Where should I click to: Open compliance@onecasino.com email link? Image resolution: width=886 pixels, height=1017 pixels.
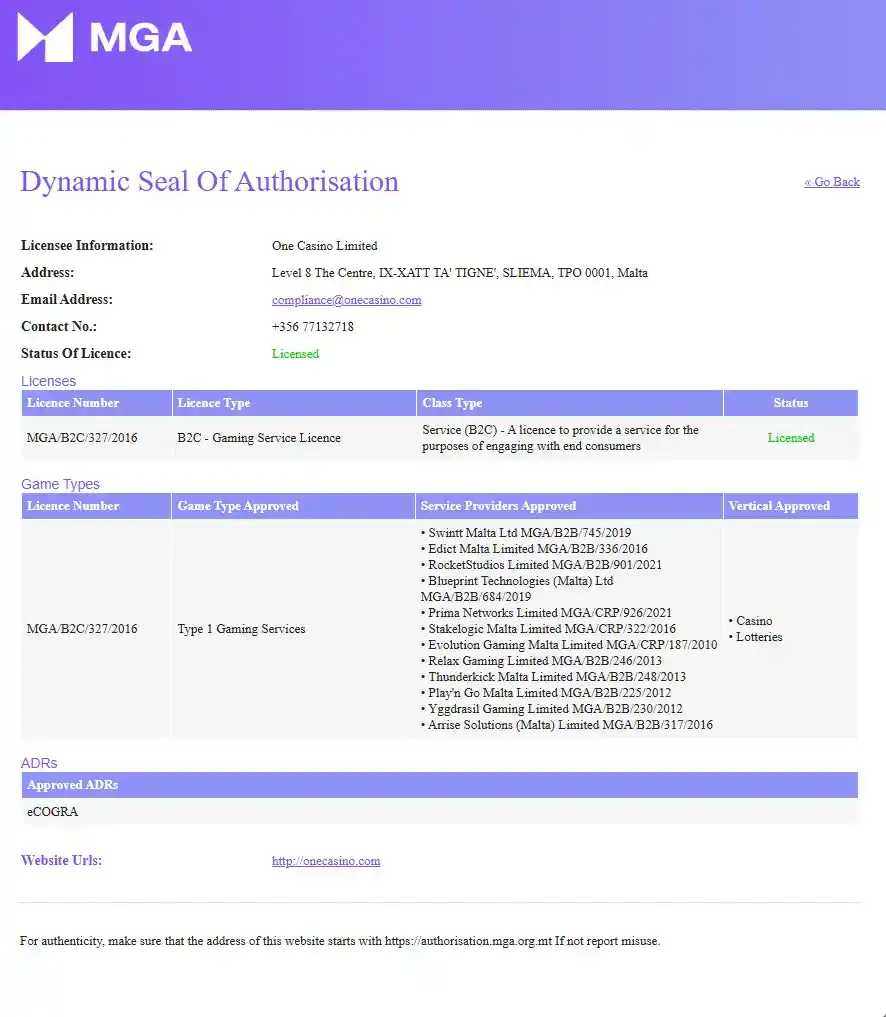[x=346, y=300]
